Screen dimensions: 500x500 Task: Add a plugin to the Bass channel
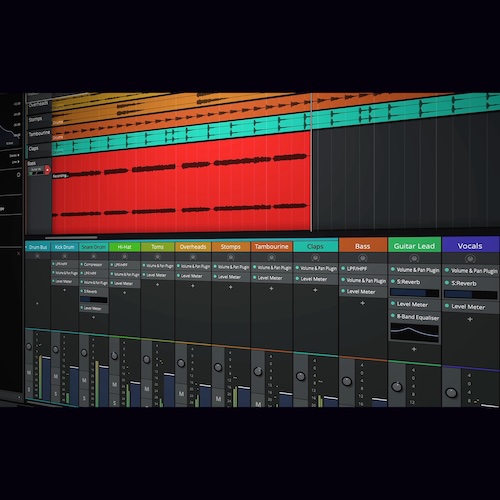[363, 303]
